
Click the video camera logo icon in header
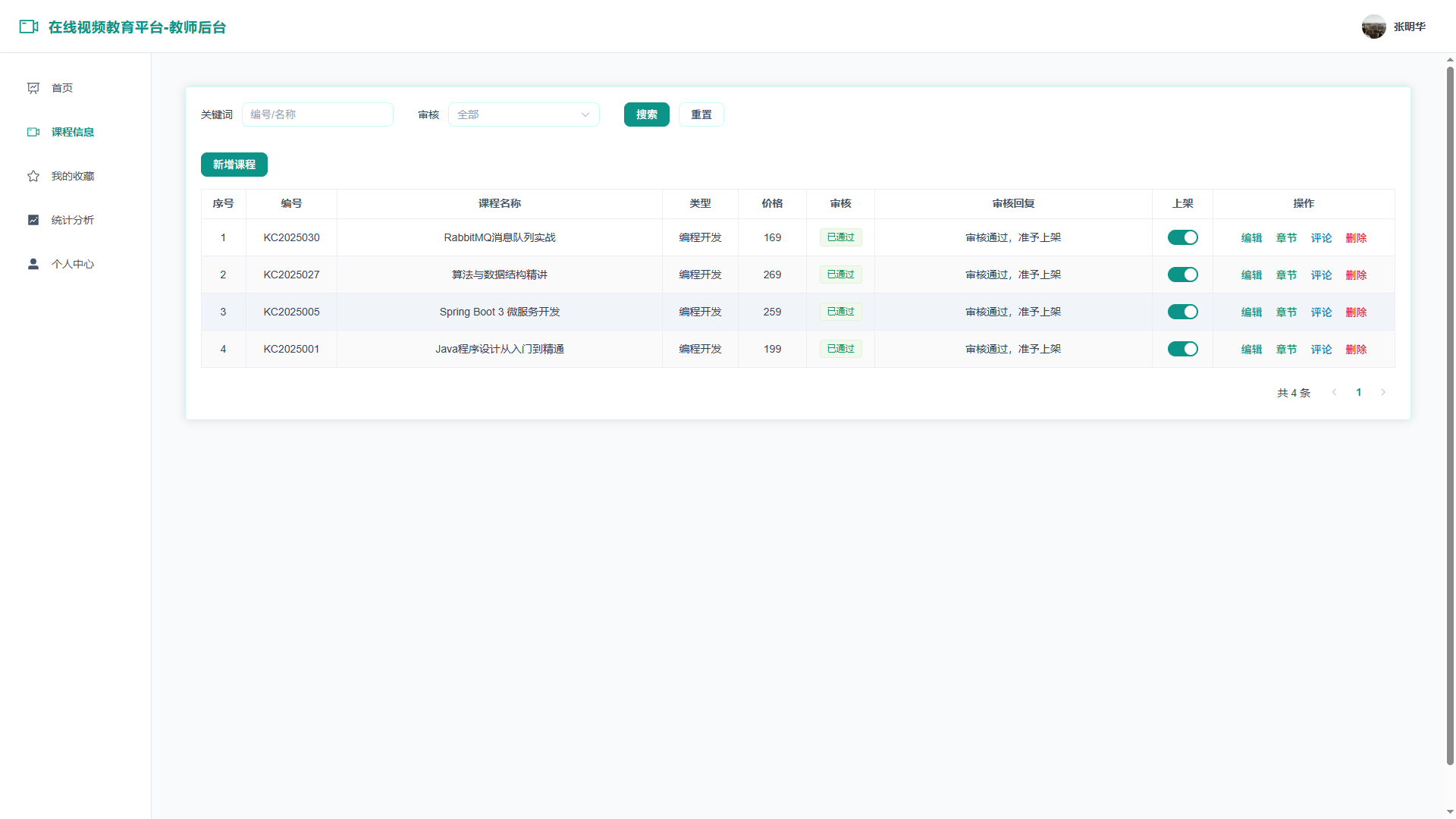tap(29, 27)
